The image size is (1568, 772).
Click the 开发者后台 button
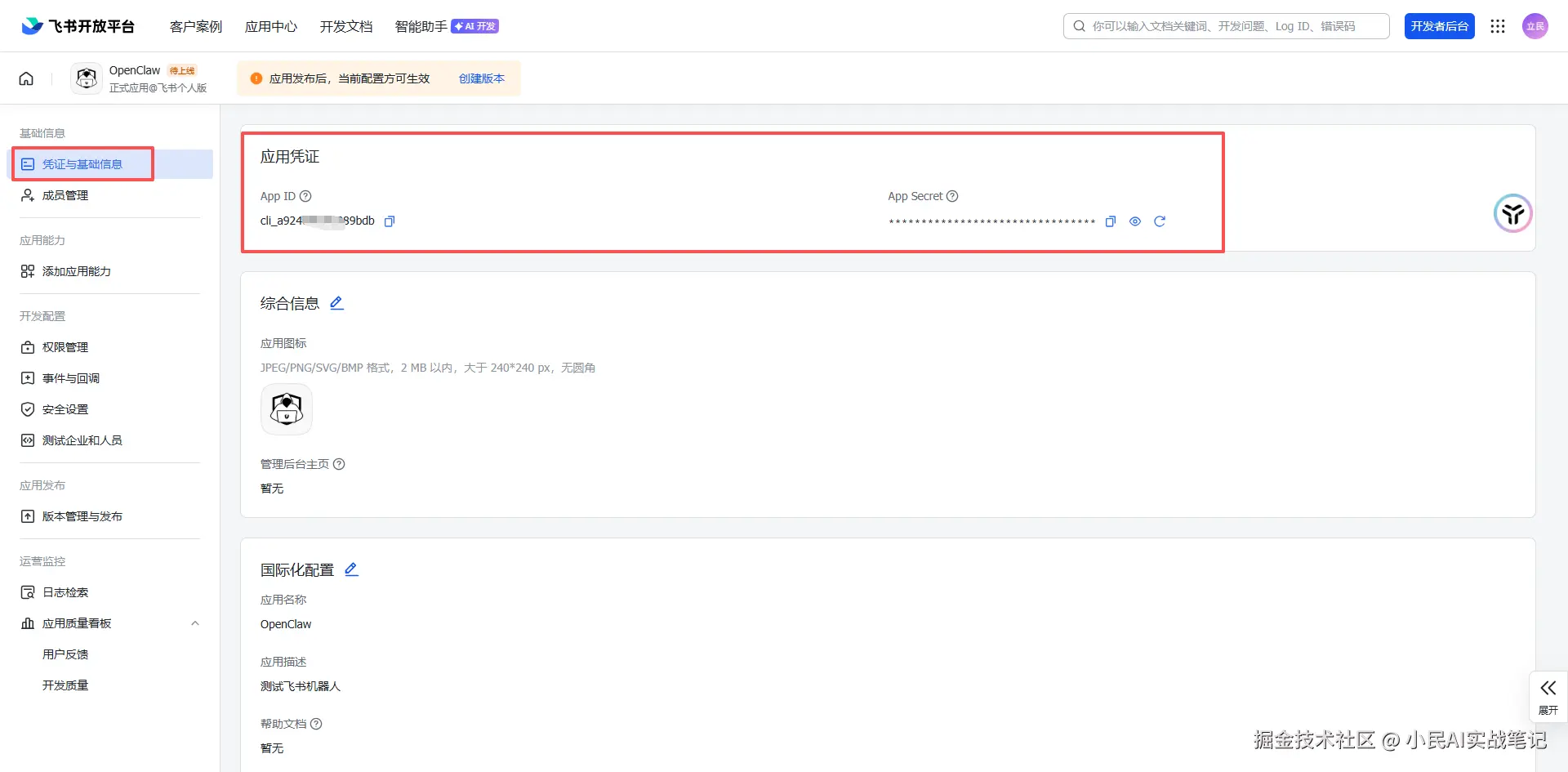[x=1440, y=26]
